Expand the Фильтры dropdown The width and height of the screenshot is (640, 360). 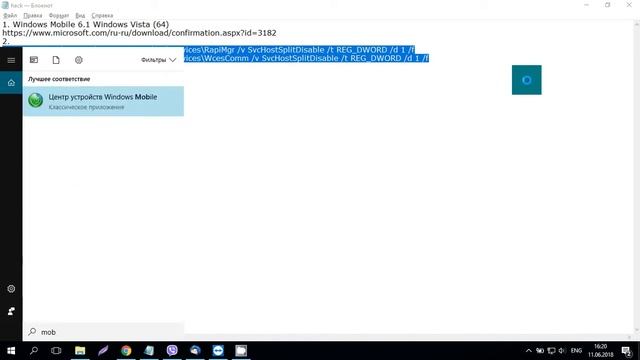point(158,60)
